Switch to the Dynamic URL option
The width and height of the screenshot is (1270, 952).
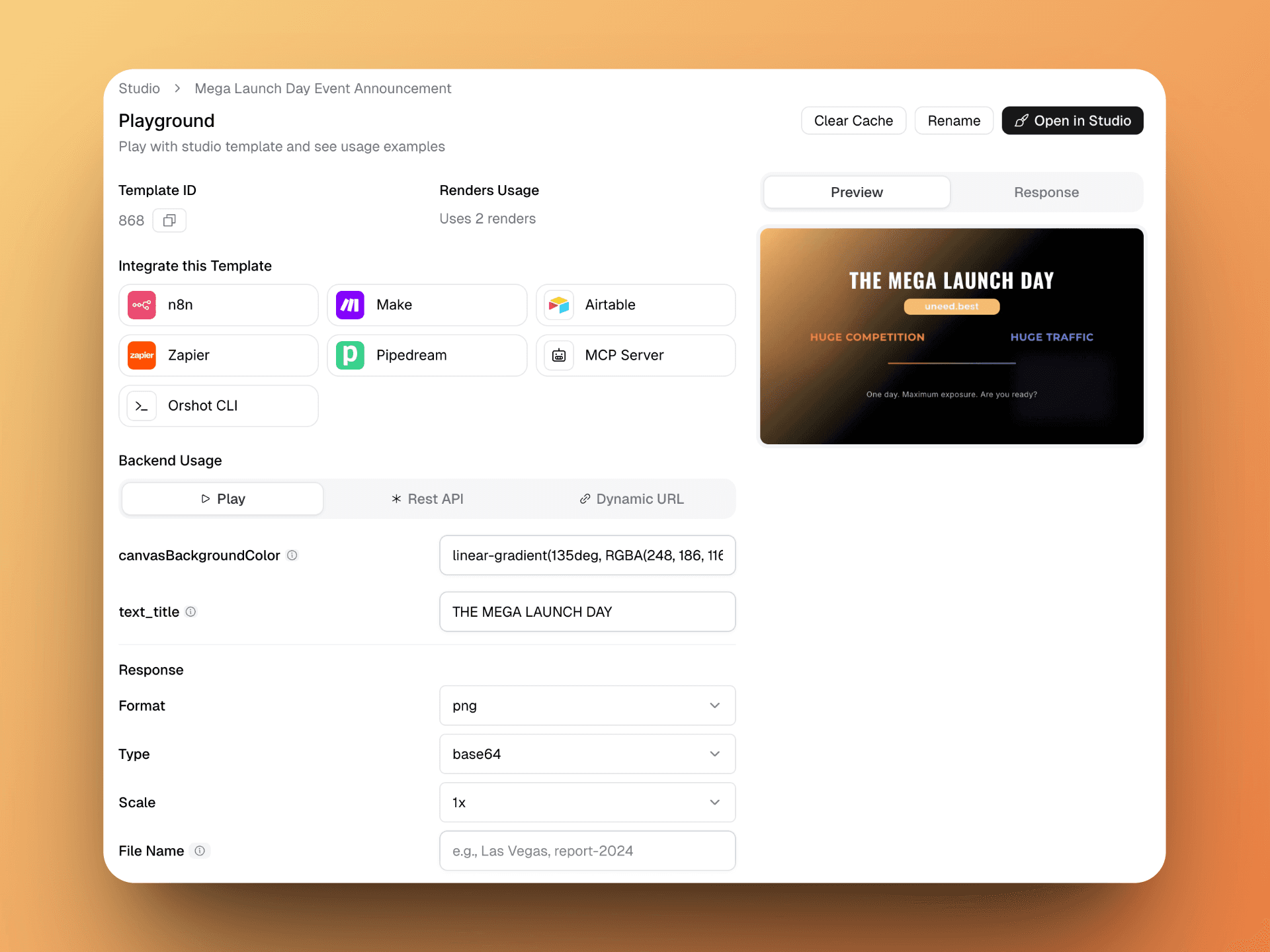point(632,498)
